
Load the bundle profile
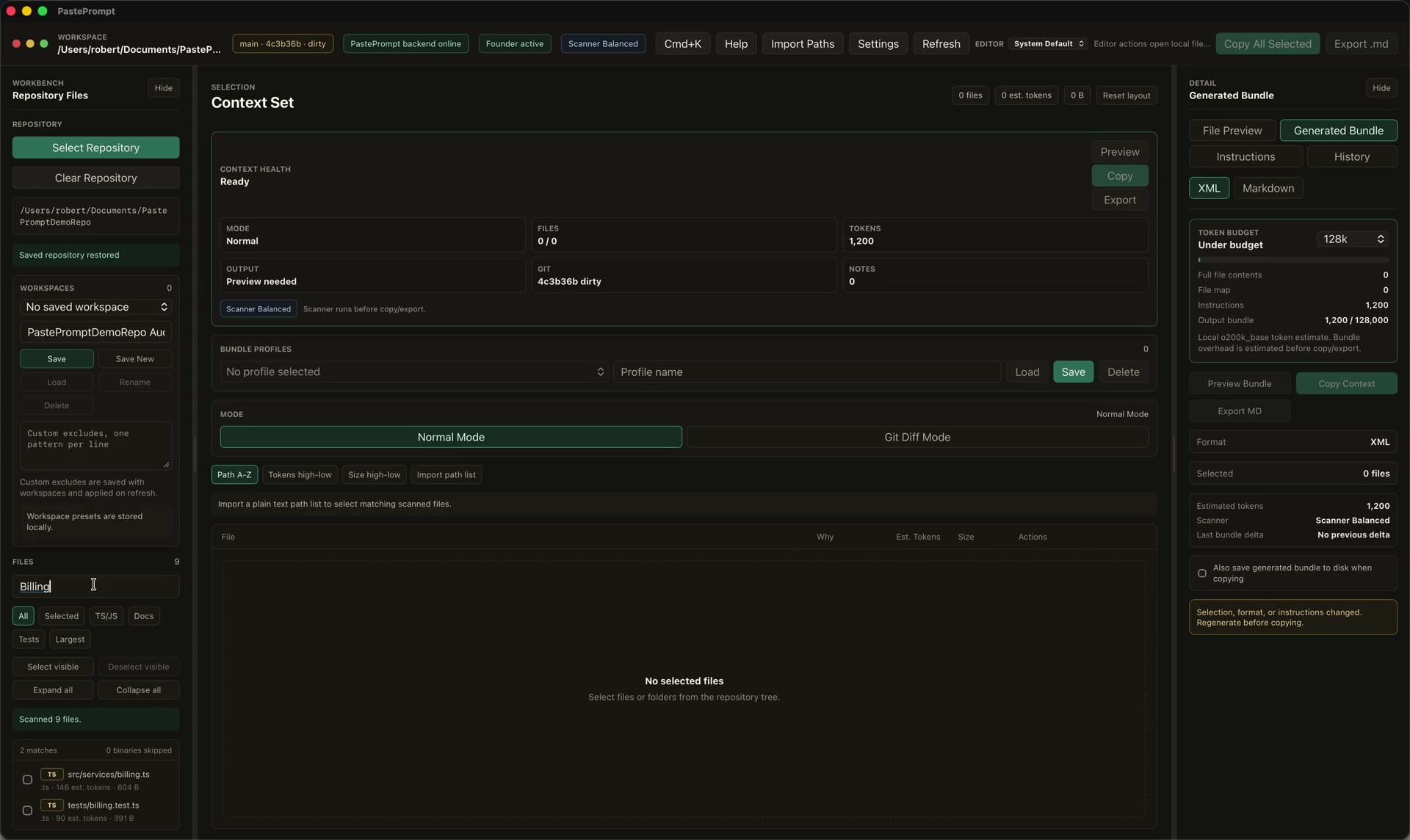(x=1027, y=372)
